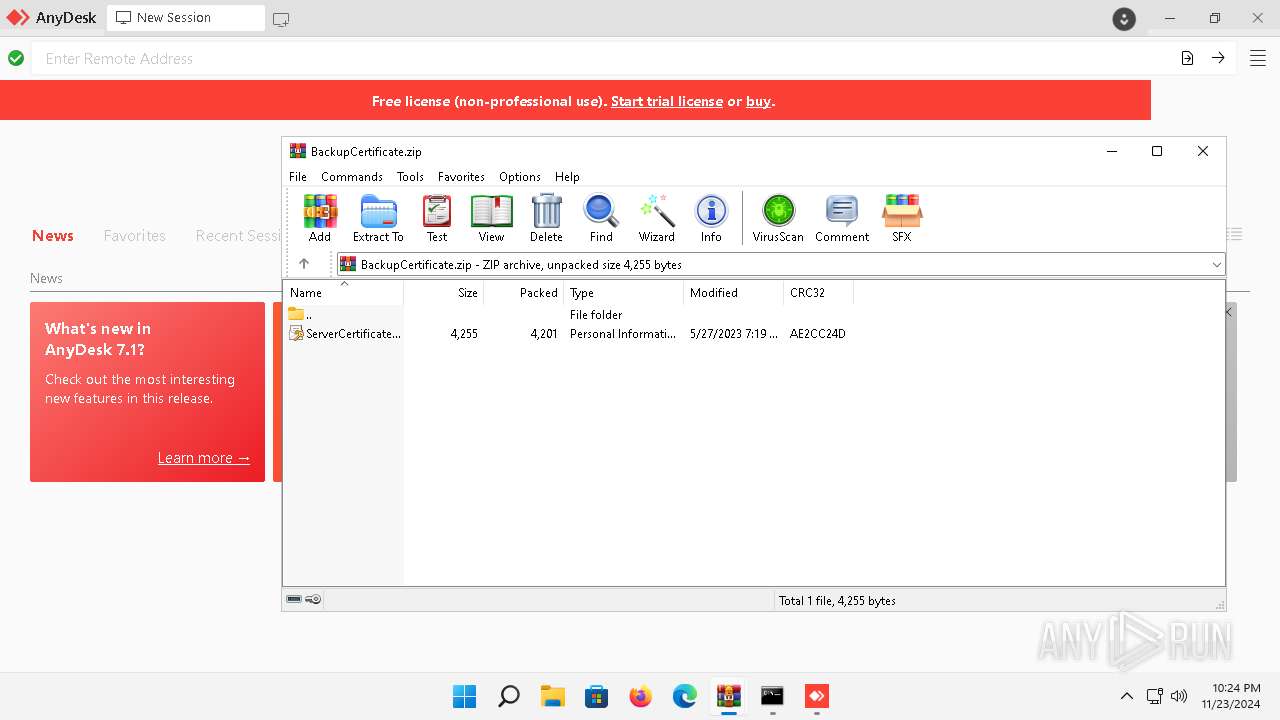The width and height of the screenshot is (1280, 720).
Task: Click the connect arrow in AnyDesk address bar
Action: click(x=1218, y=58)
